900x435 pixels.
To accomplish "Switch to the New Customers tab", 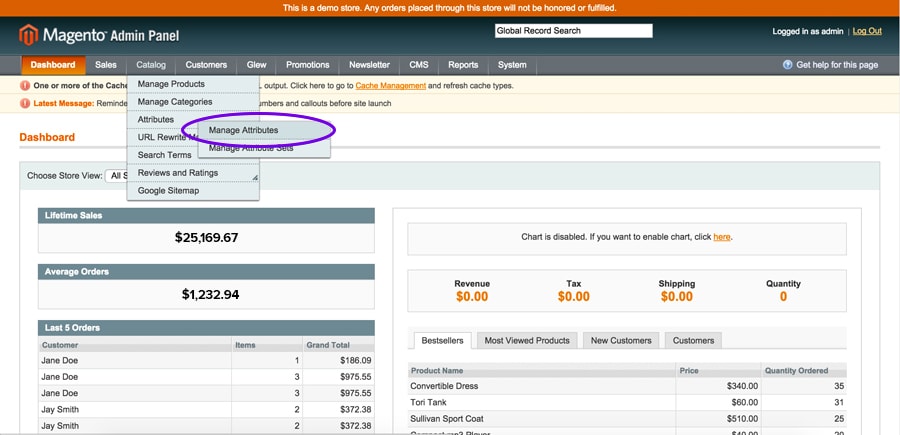I will click(621, 340).
